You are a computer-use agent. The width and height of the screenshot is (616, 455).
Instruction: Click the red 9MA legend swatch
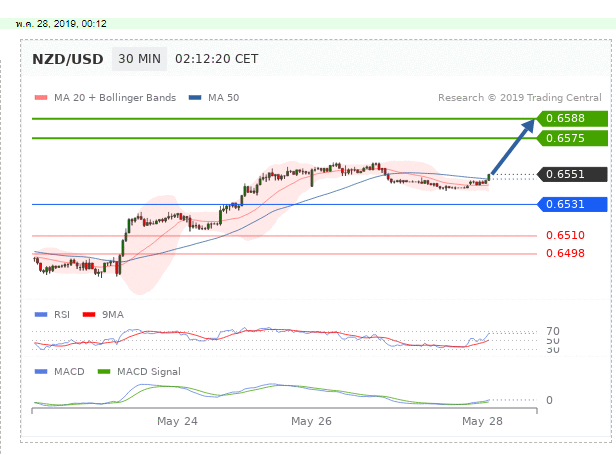click(89, 314)
